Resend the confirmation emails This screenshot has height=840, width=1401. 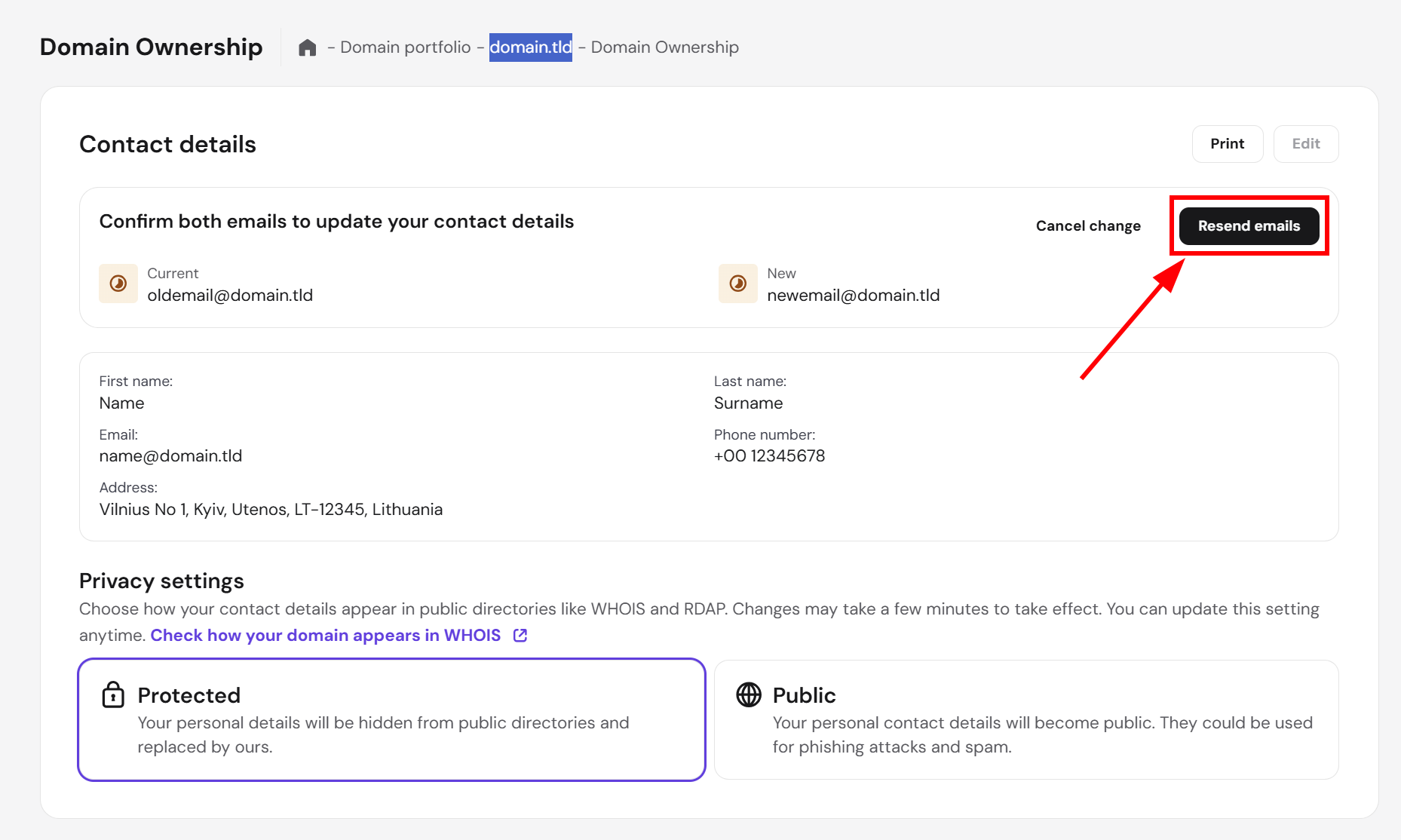pos(1249,226)
